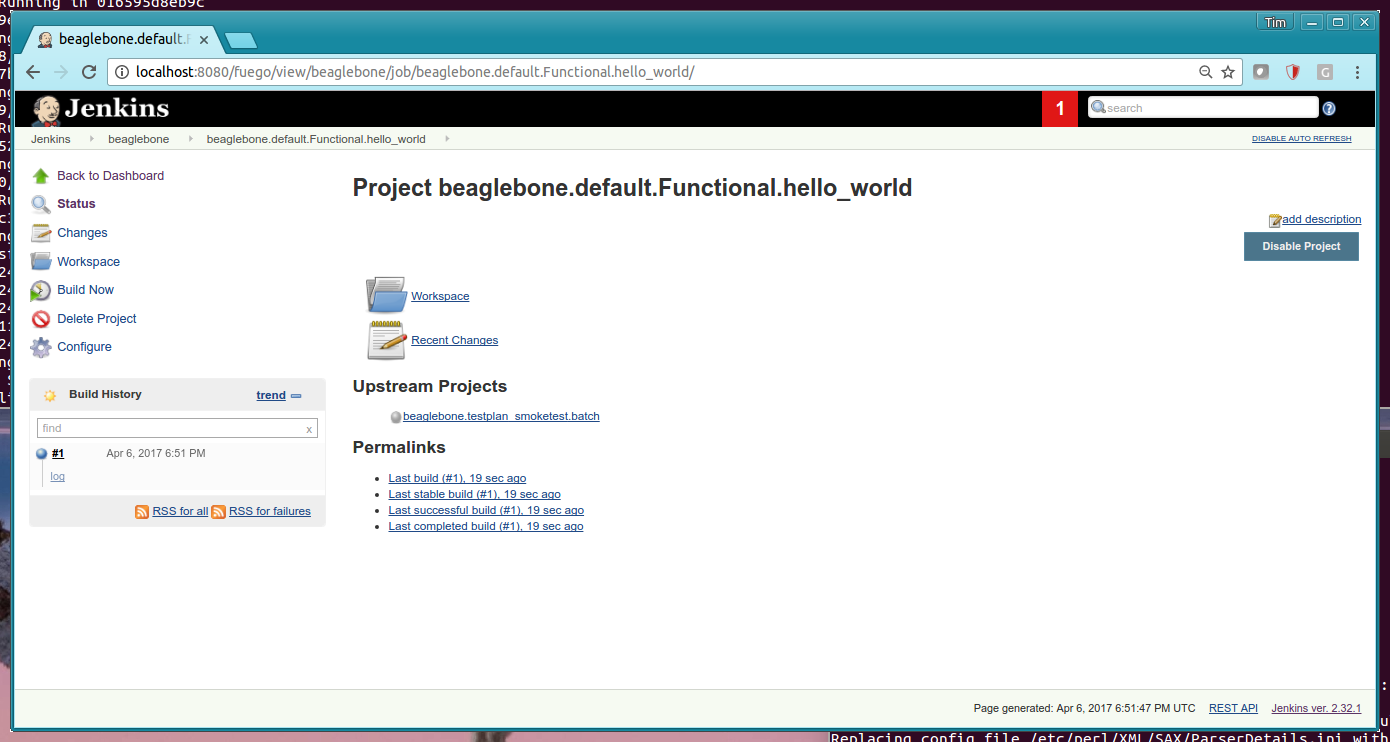
Task: Expand the Jenkins breadcrumb arrow
Action: point(90,139)
